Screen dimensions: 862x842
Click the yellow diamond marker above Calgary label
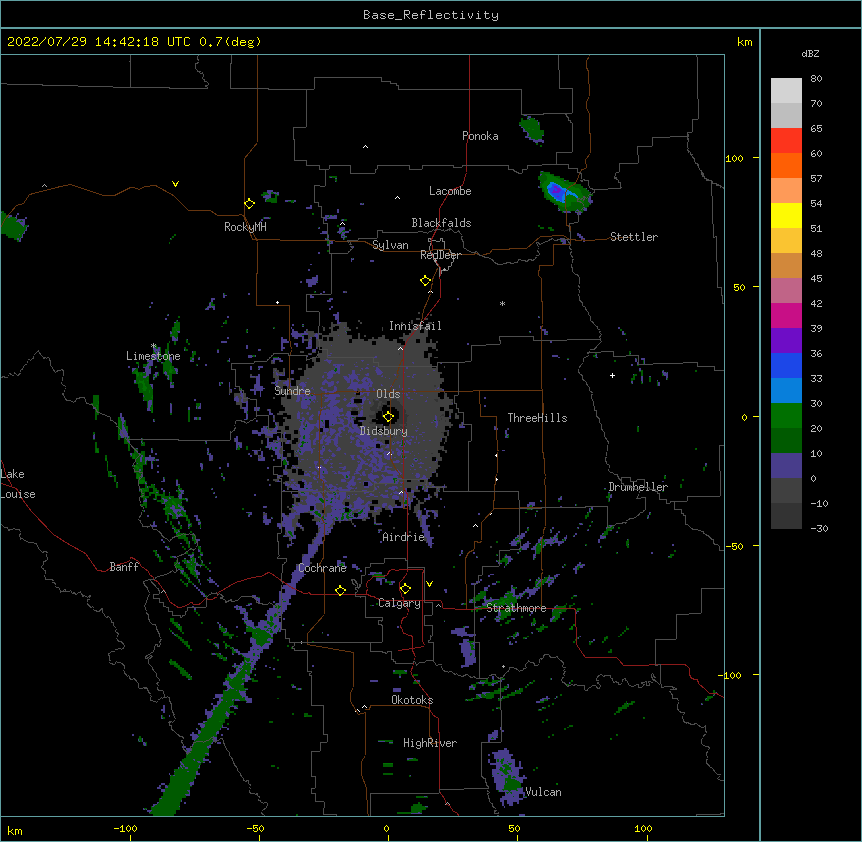tap(405, 589)
